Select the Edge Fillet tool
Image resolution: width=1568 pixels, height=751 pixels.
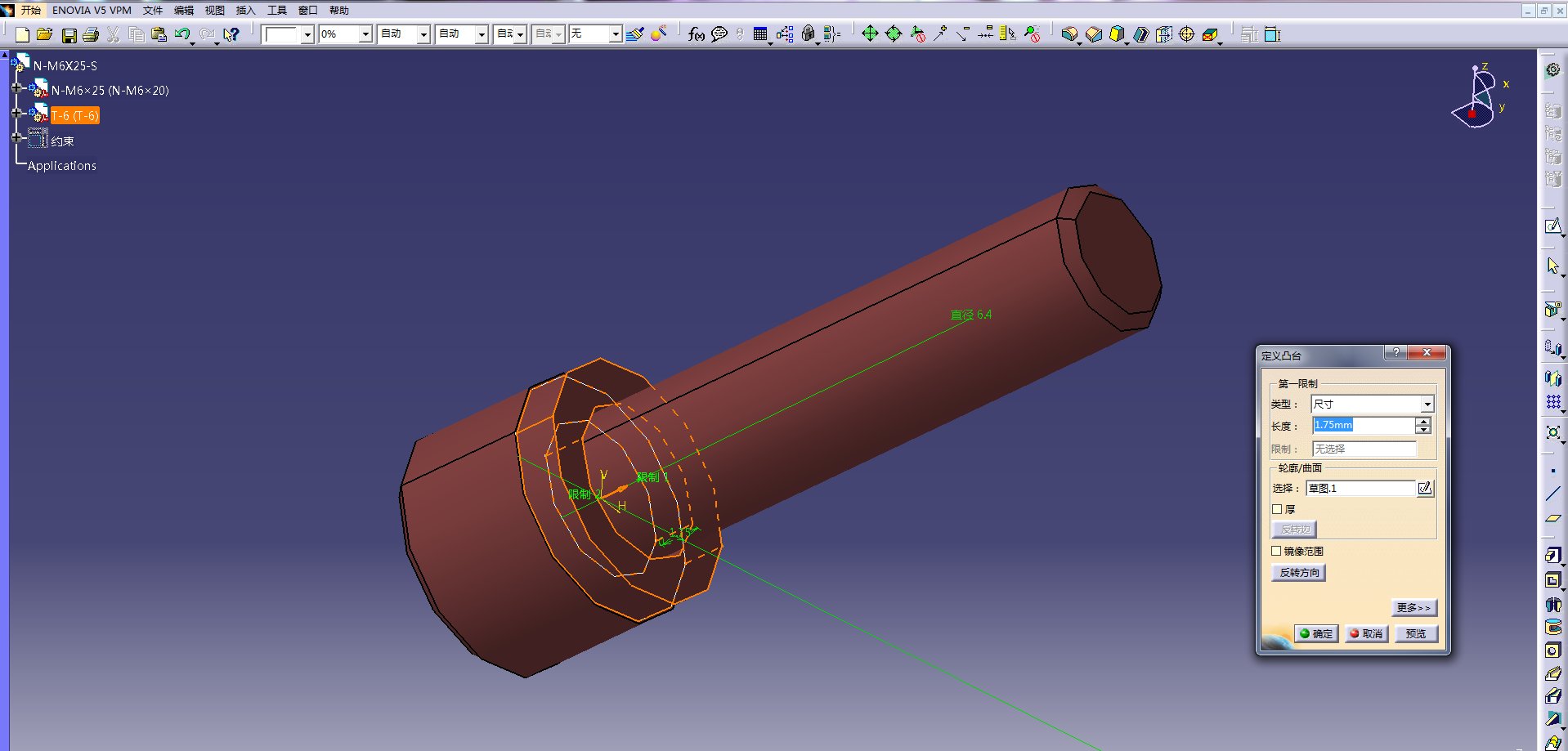point(1069,34)
